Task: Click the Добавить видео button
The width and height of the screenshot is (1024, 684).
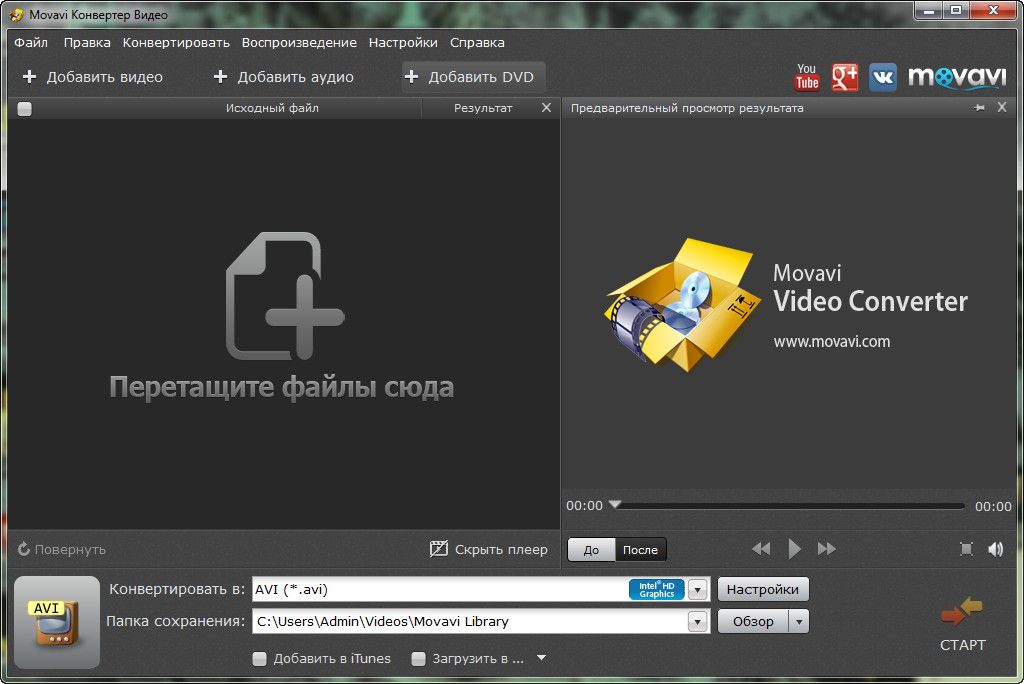Action: tap(92, 77)
